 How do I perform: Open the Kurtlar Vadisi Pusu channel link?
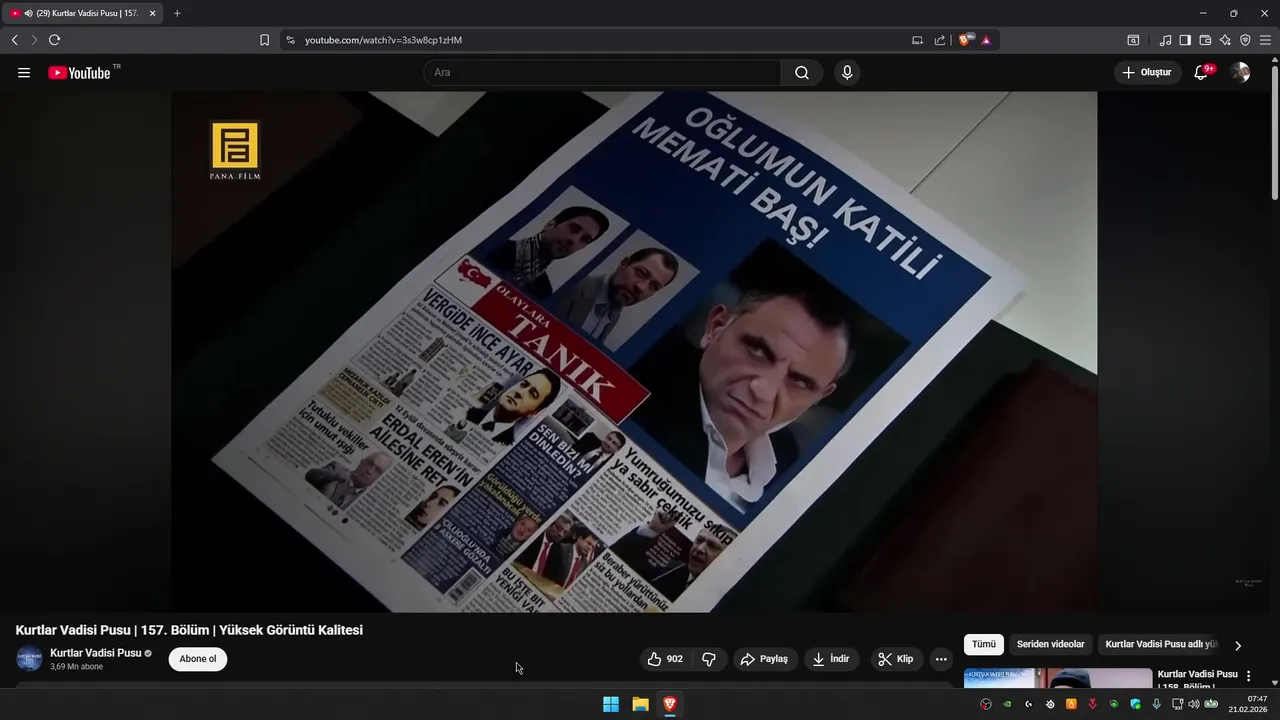pos(96,653)
